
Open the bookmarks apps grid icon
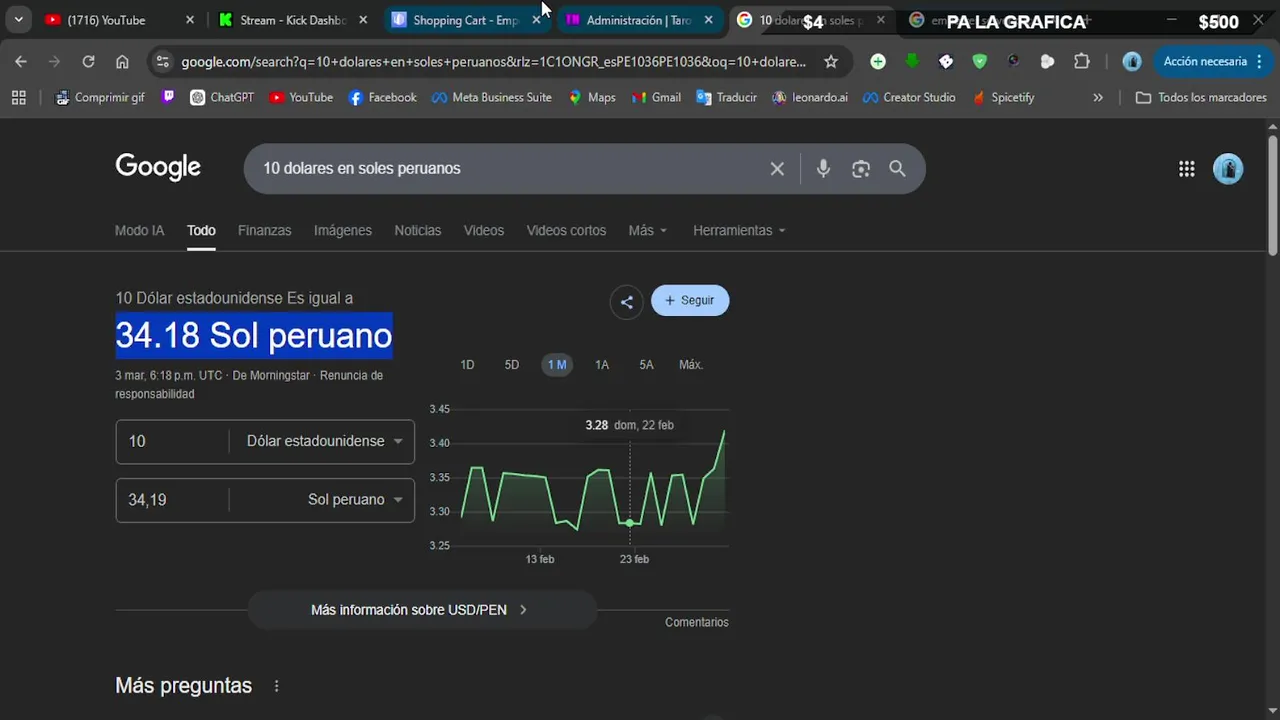tap(18, 98)
